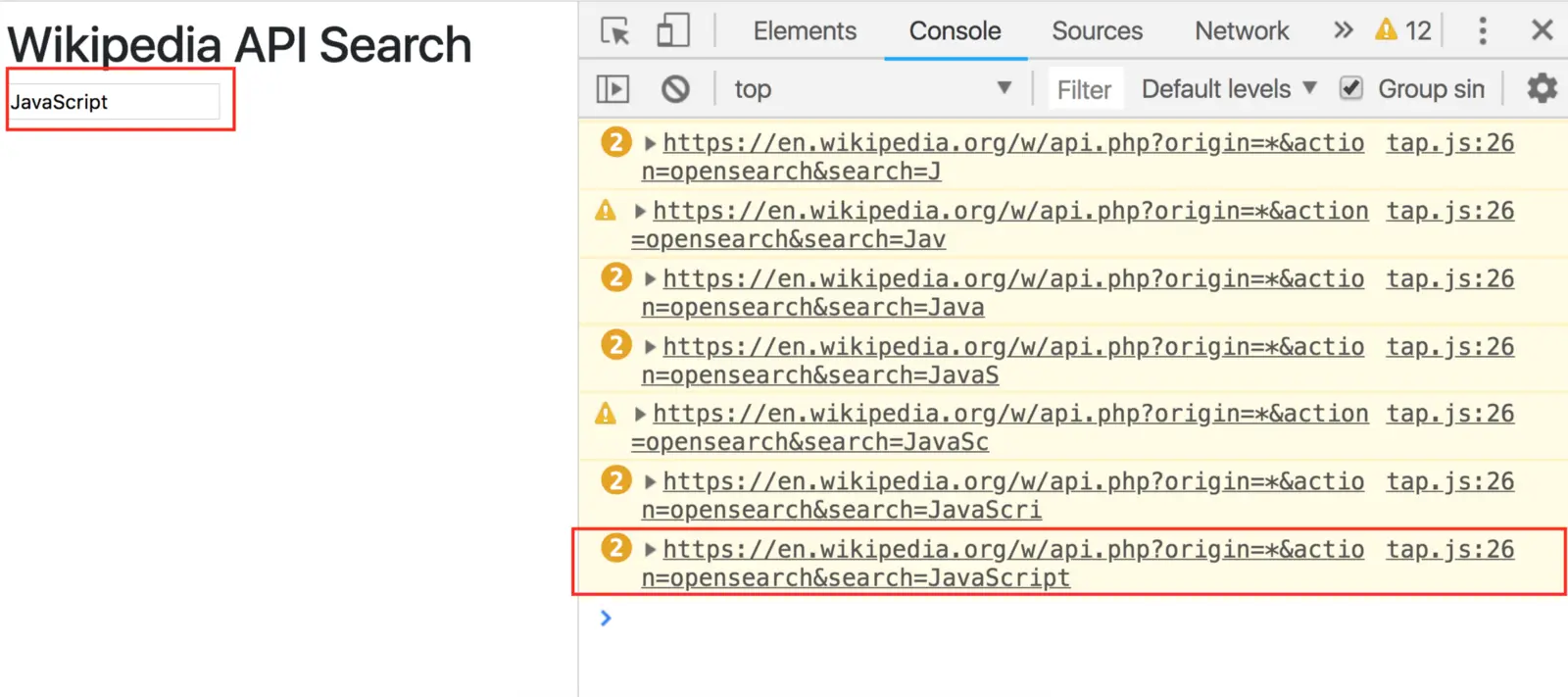Activate the inspect element picker icon
The height and width of the screenshot is (697, 1568).
tap(615, 31)
